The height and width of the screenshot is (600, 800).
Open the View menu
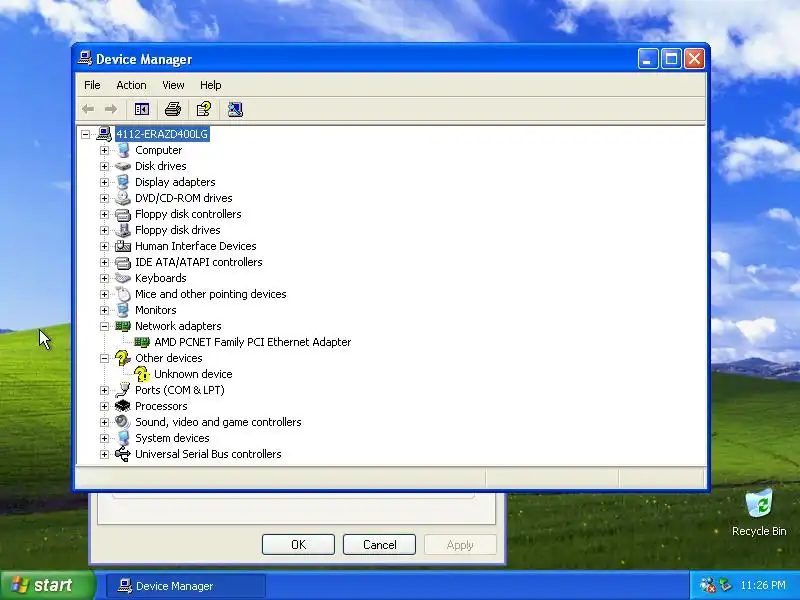(x=173, y=85)
